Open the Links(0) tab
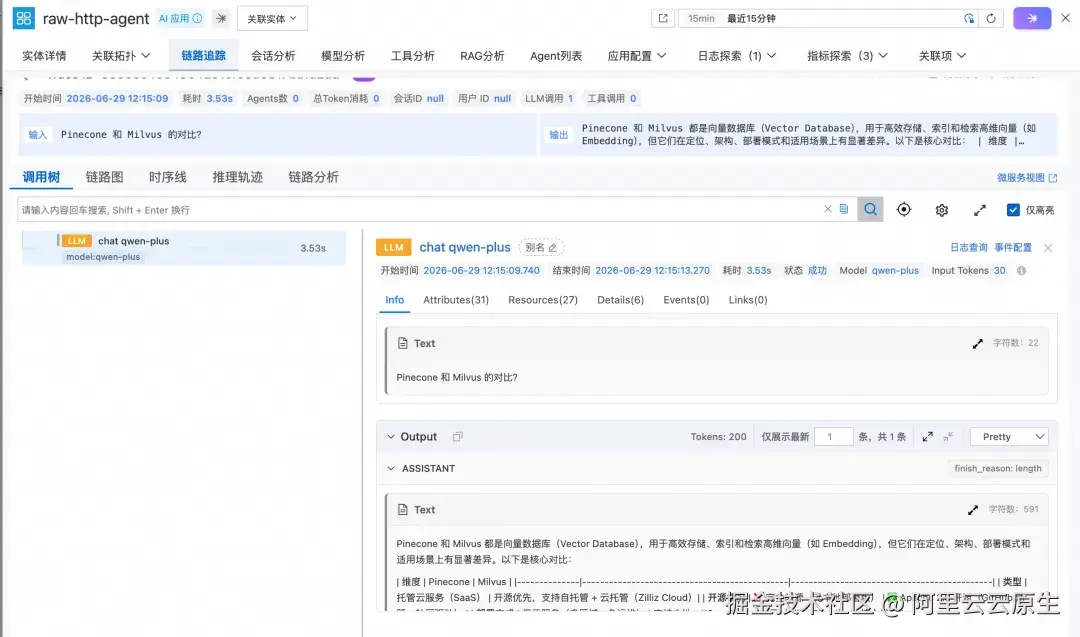The image size is (1080, 637). 748,300
